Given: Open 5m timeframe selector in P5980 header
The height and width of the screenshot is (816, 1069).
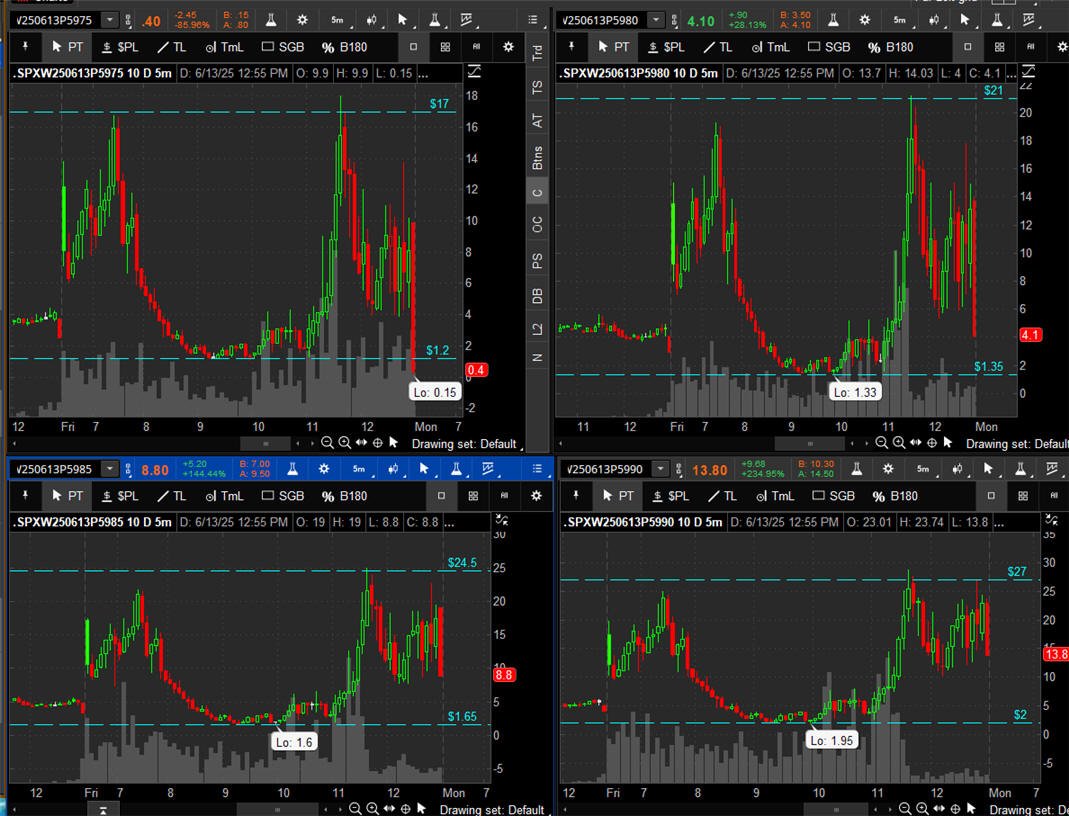Looking at the screenshot, I should [x=901, y=20].
